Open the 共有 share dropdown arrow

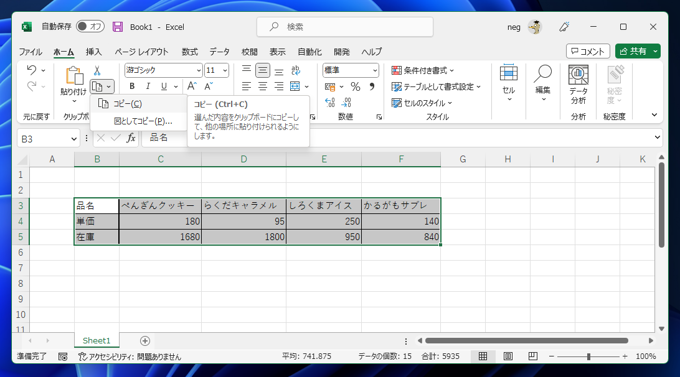coord(655,51)
